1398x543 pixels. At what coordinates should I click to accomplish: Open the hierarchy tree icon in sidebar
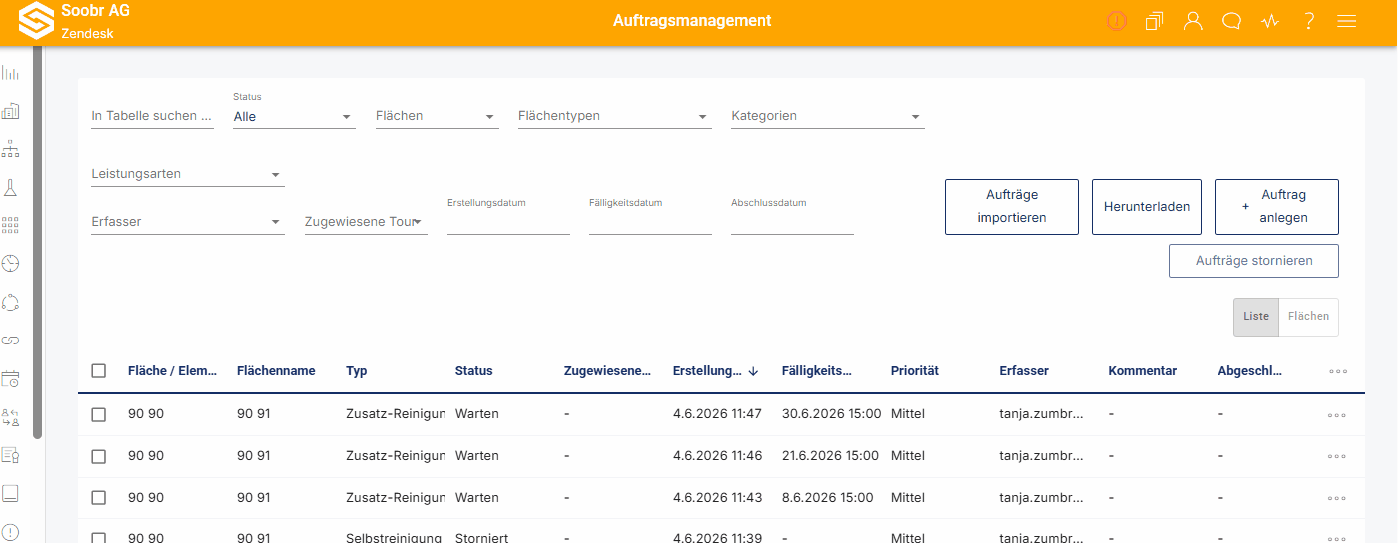(x=11, y=149)
